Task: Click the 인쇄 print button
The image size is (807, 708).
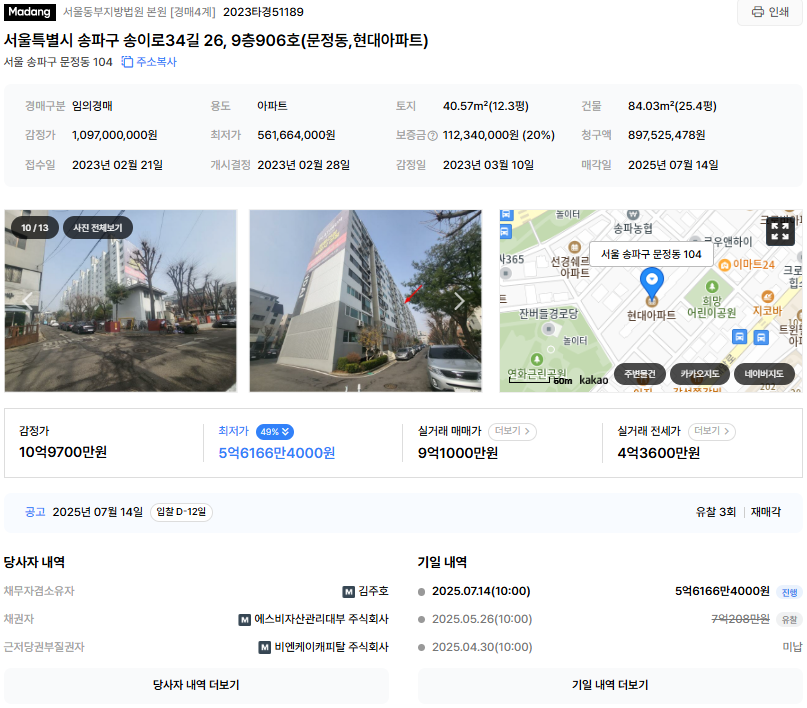Action: coord(770,12)
